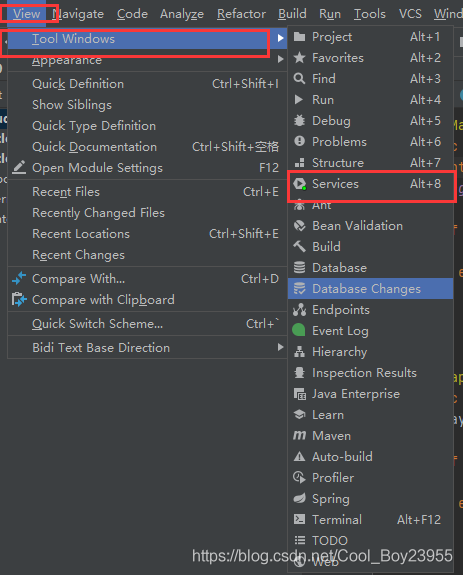Select Database Changes tool window
463x575 pixels.
[x=371, y=289]
